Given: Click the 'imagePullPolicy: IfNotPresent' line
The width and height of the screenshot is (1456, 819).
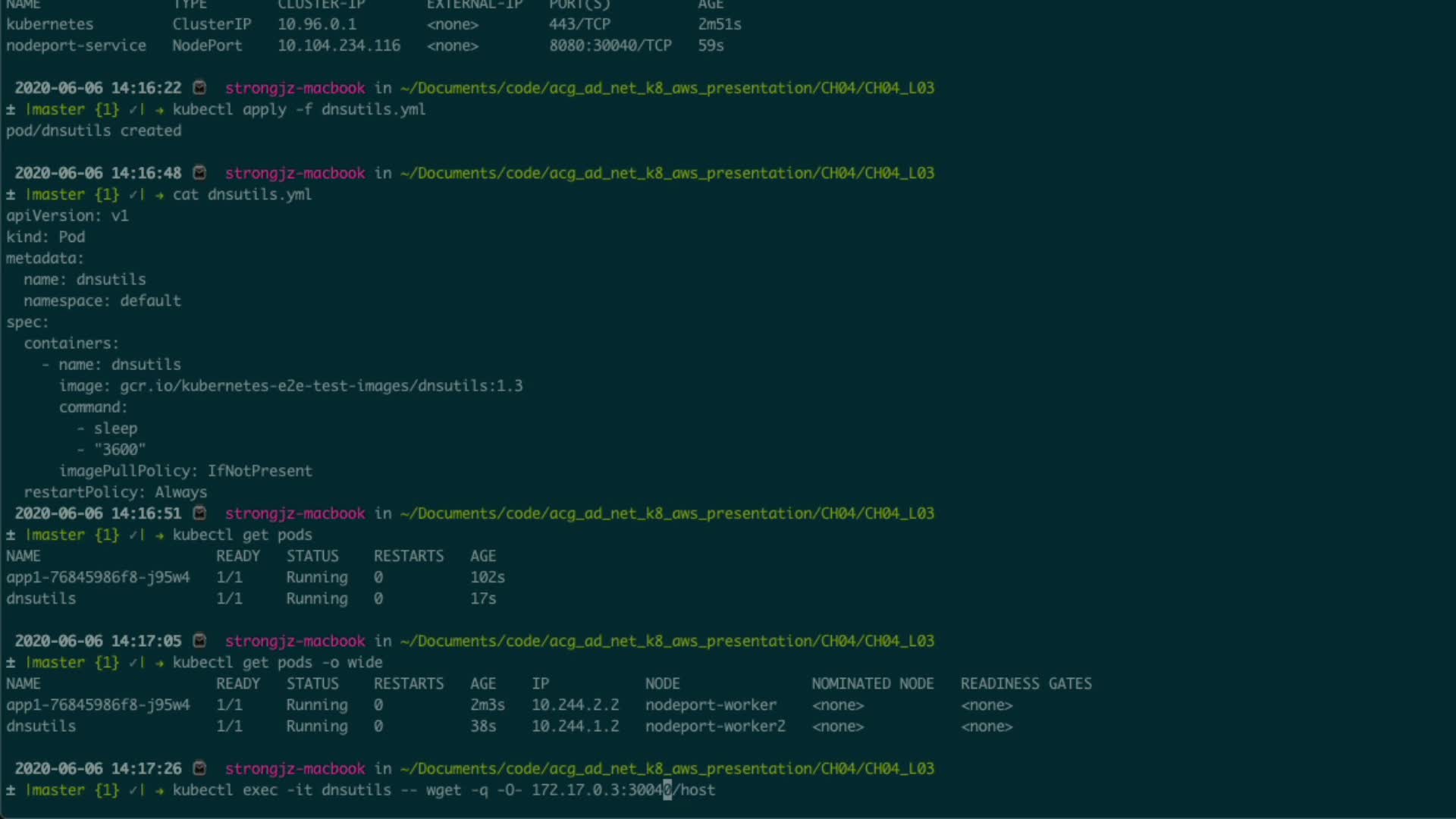Looking at the screenshot, I should (x=185, y=471).
